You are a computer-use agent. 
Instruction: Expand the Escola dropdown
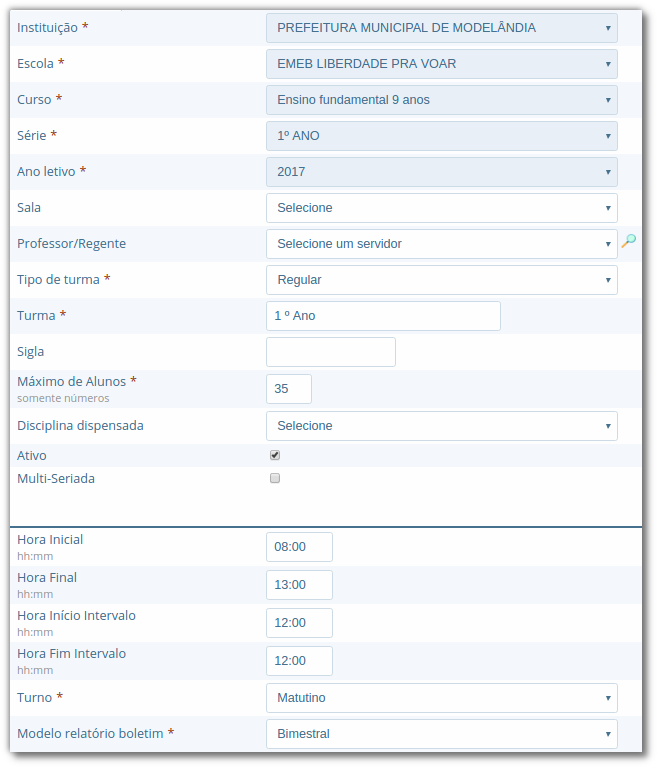pyautogui.click(x=441, y=64)
